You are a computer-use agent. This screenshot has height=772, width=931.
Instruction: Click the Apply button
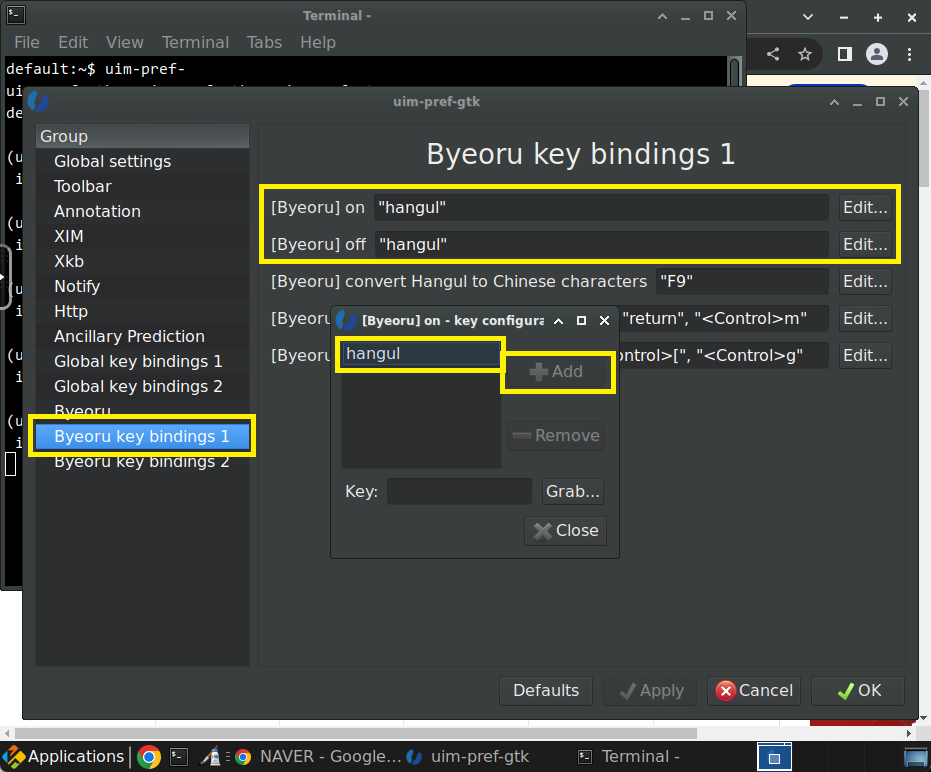pyautogui.click(x=650, y=691)
